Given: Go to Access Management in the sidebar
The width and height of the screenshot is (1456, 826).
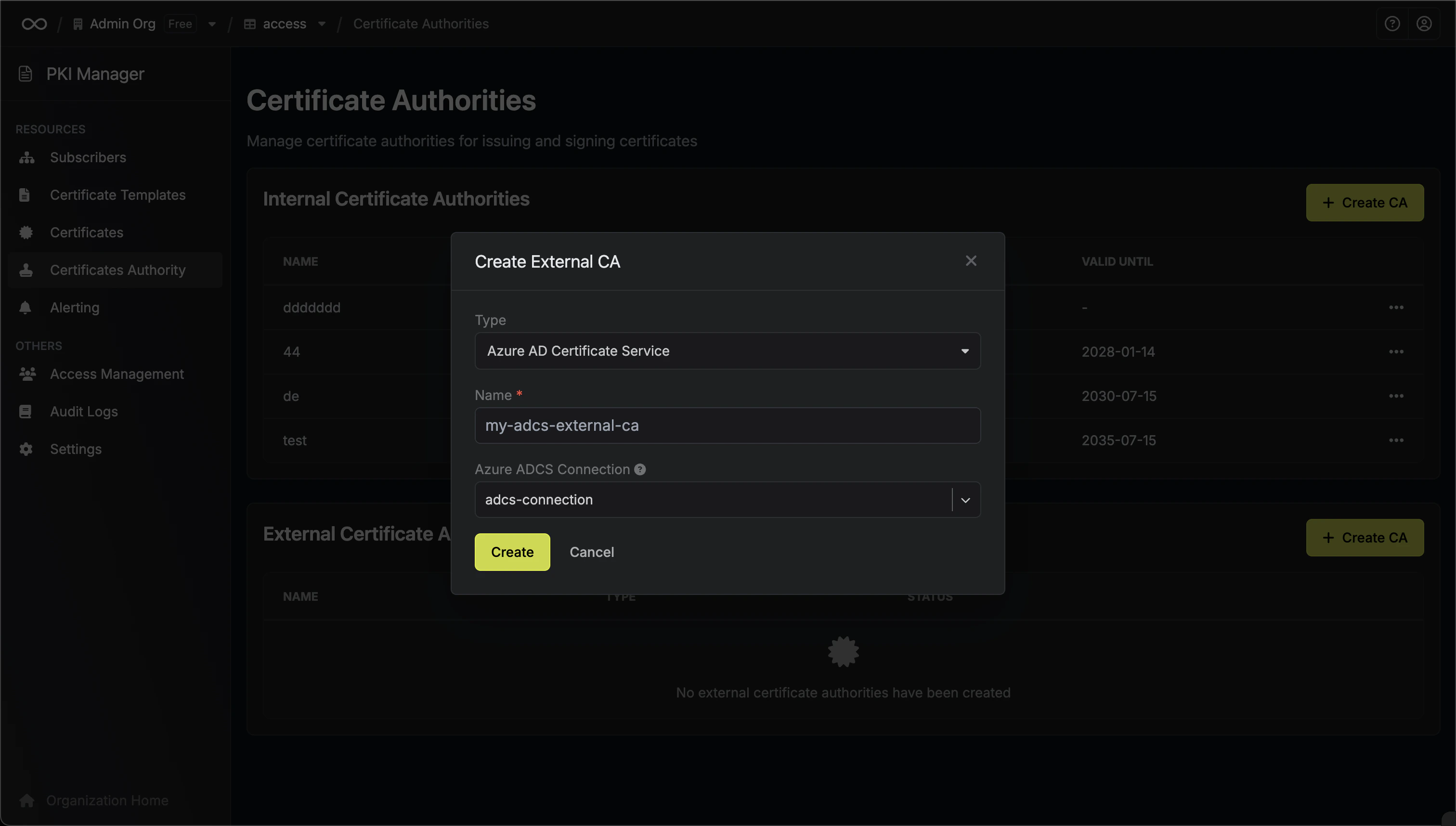Looking at the screenshot, I should point(115,374).
